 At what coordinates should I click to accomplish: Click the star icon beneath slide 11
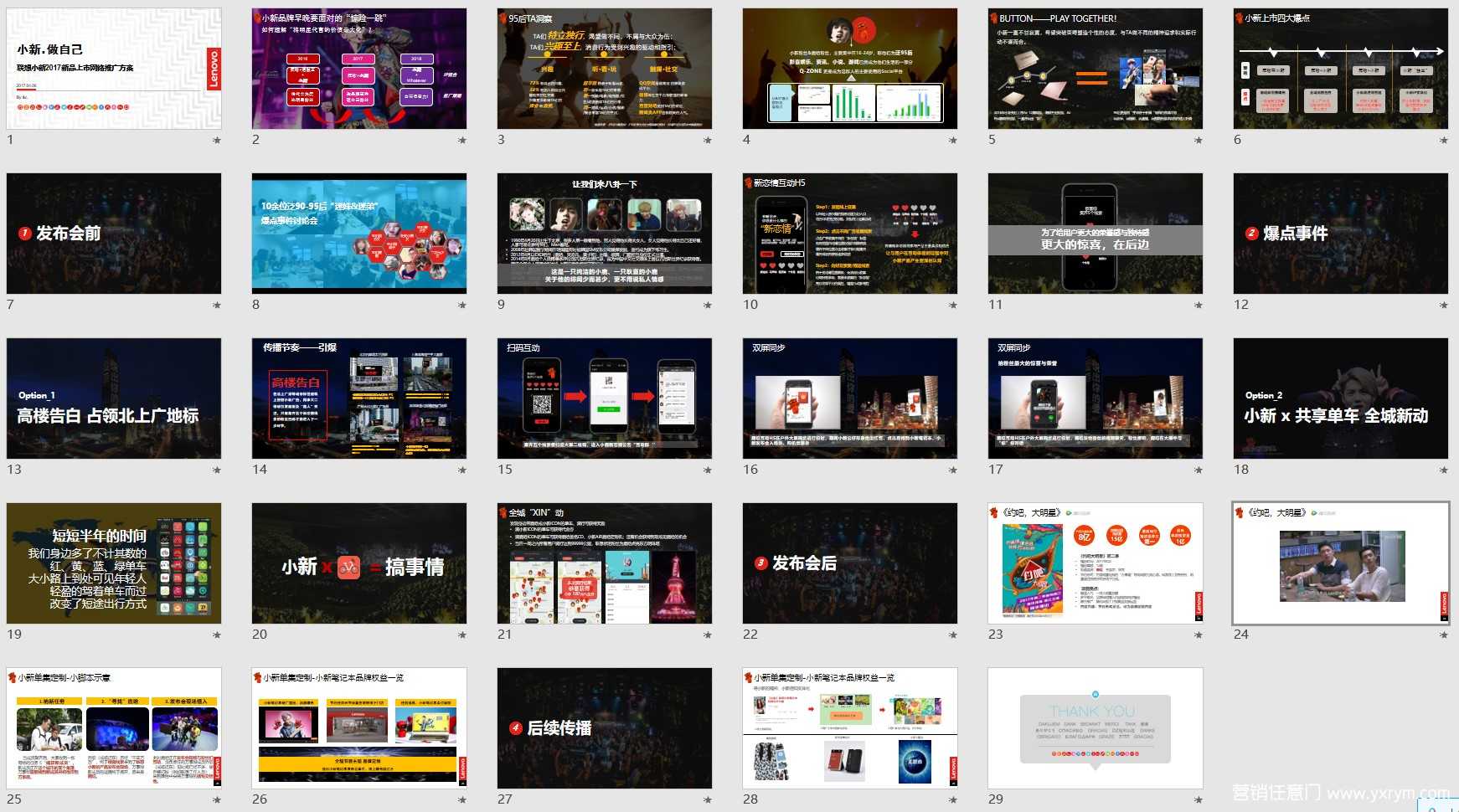tap(1199, 306)
